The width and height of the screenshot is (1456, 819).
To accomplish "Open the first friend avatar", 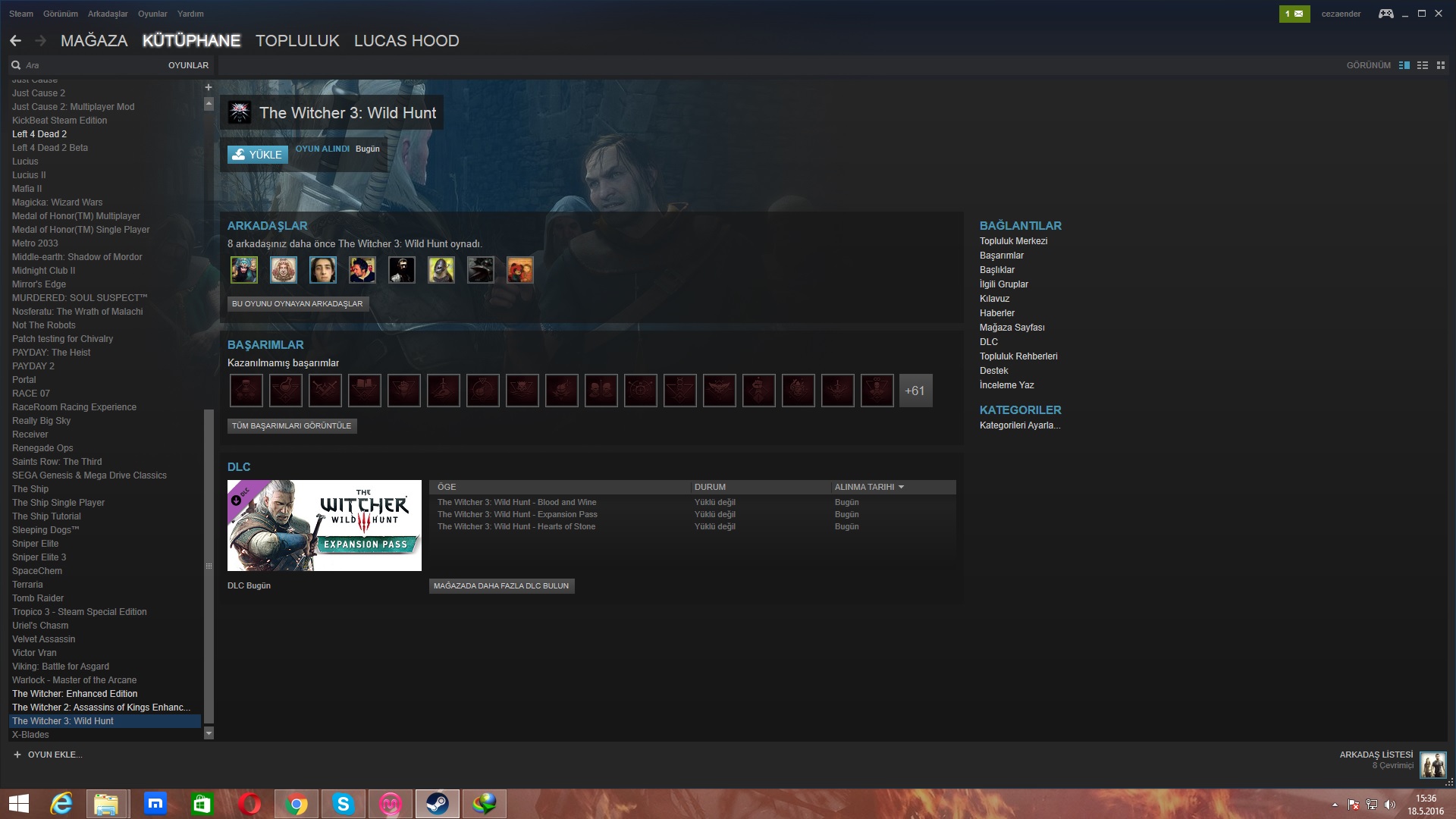I will (244, 270).
